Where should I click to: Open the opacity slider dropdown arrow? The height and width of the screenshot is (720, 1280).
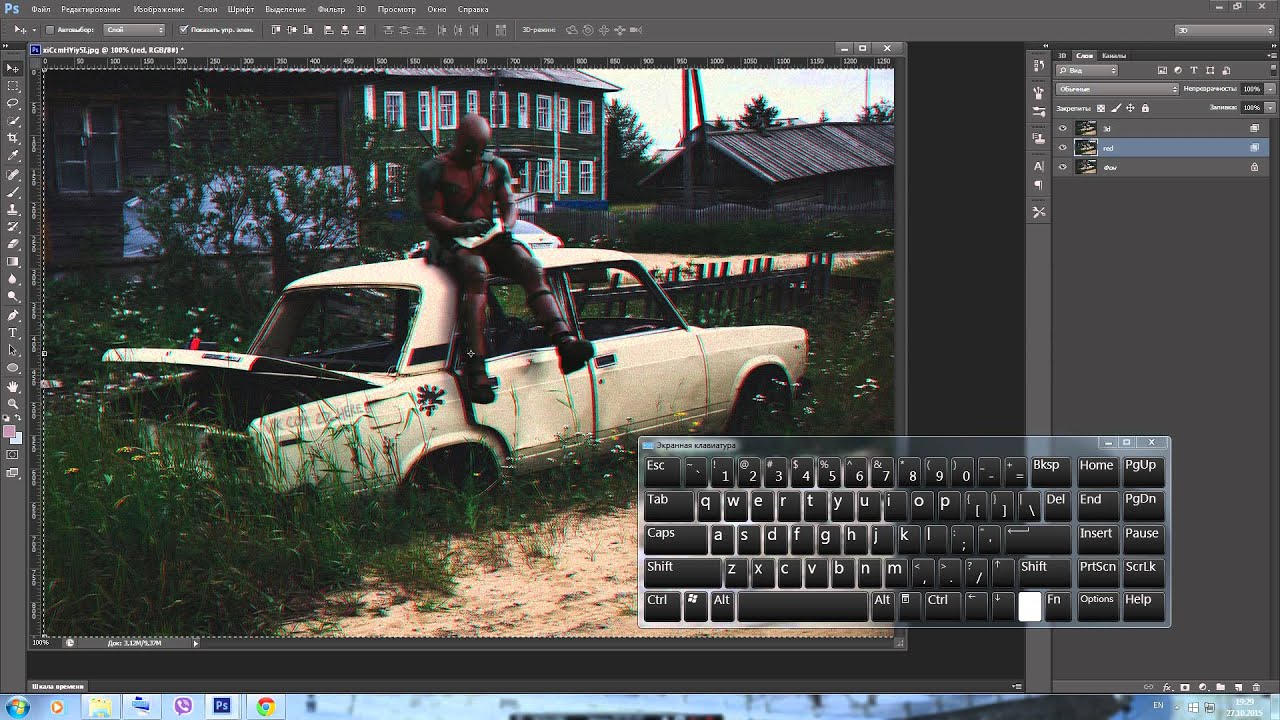(1270, 89)
